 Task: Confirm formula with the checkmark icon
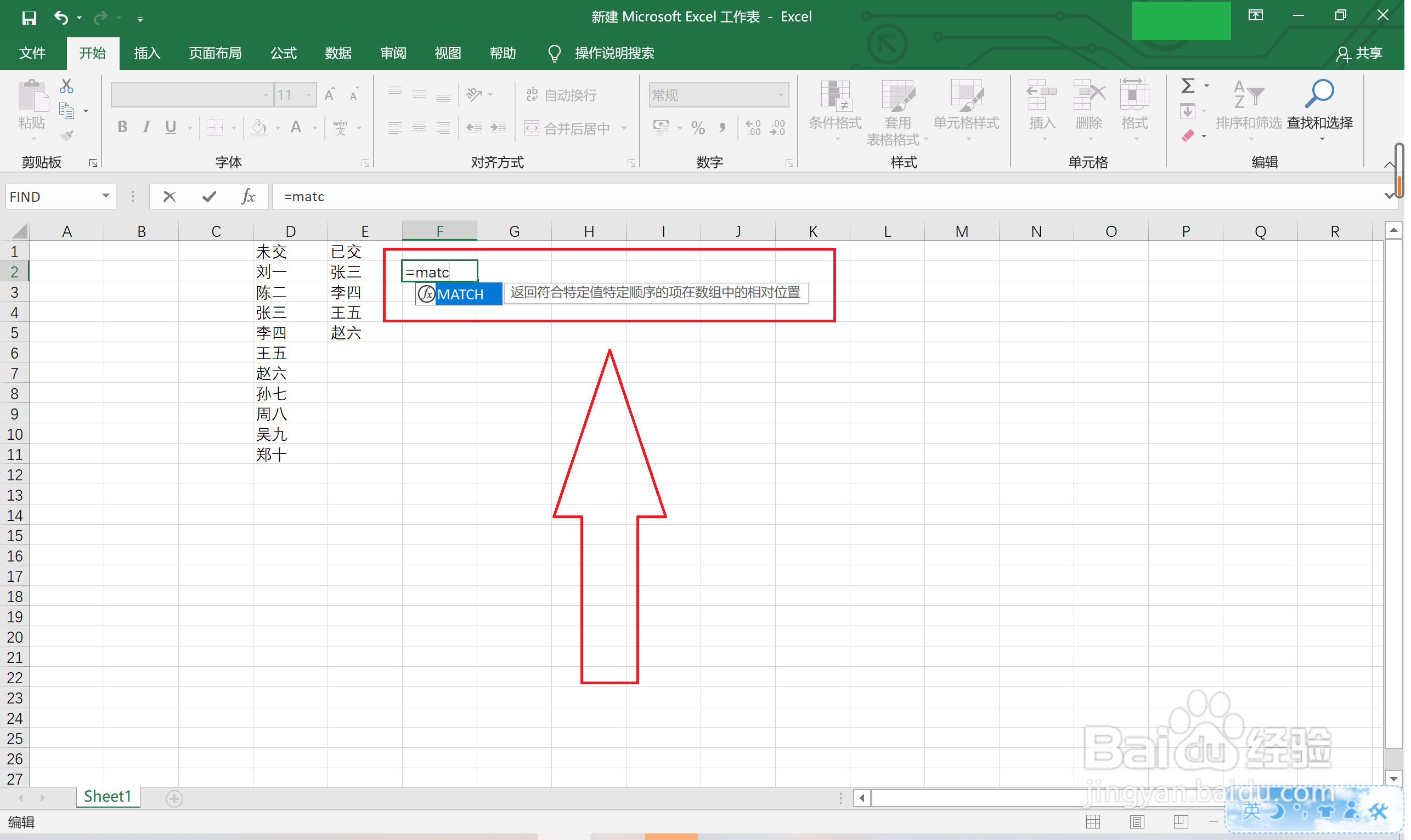[209, 196]
